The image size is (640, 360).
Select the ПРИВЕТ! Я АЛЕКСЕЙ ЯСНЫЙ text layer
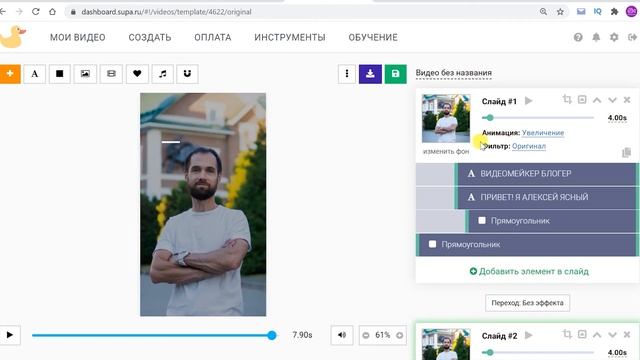pos(546,197)
